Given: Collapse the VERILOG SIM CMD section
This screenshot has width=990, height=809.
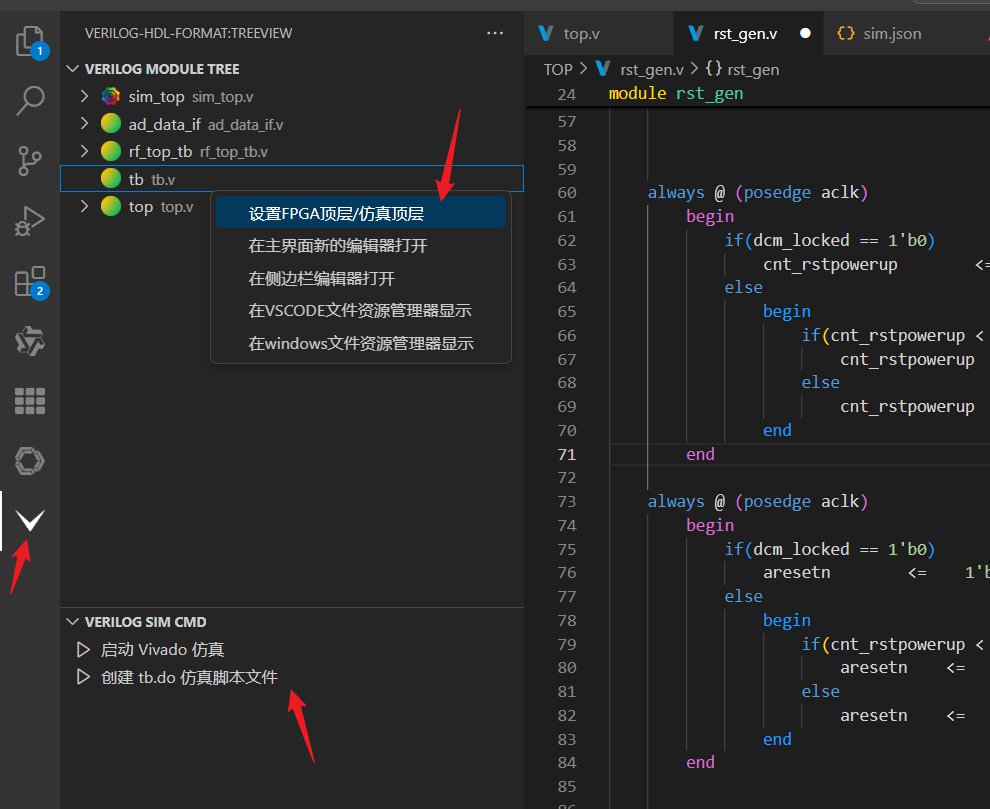Looking at the screenshot, I should 72,621.
